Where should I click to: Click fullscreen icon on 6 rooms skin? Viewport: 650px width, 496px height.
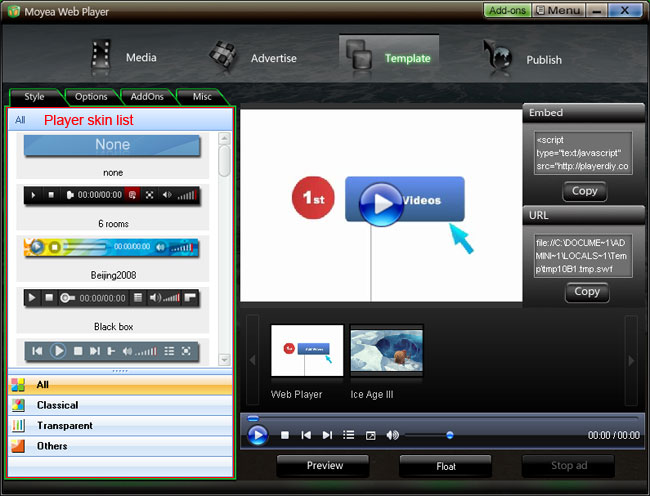pyautogui.click(x=150, y=195)
